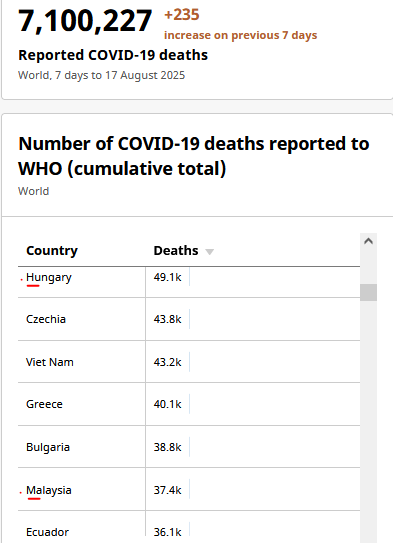Select the Czechia row

point(189,319)
